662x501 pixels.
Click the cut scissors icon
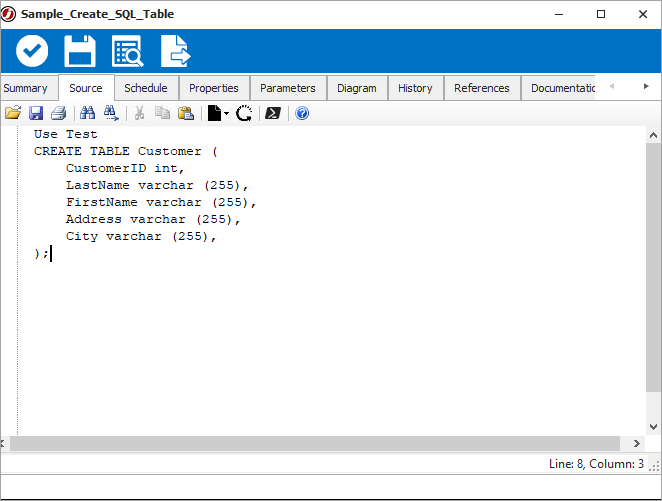point(139,113)
